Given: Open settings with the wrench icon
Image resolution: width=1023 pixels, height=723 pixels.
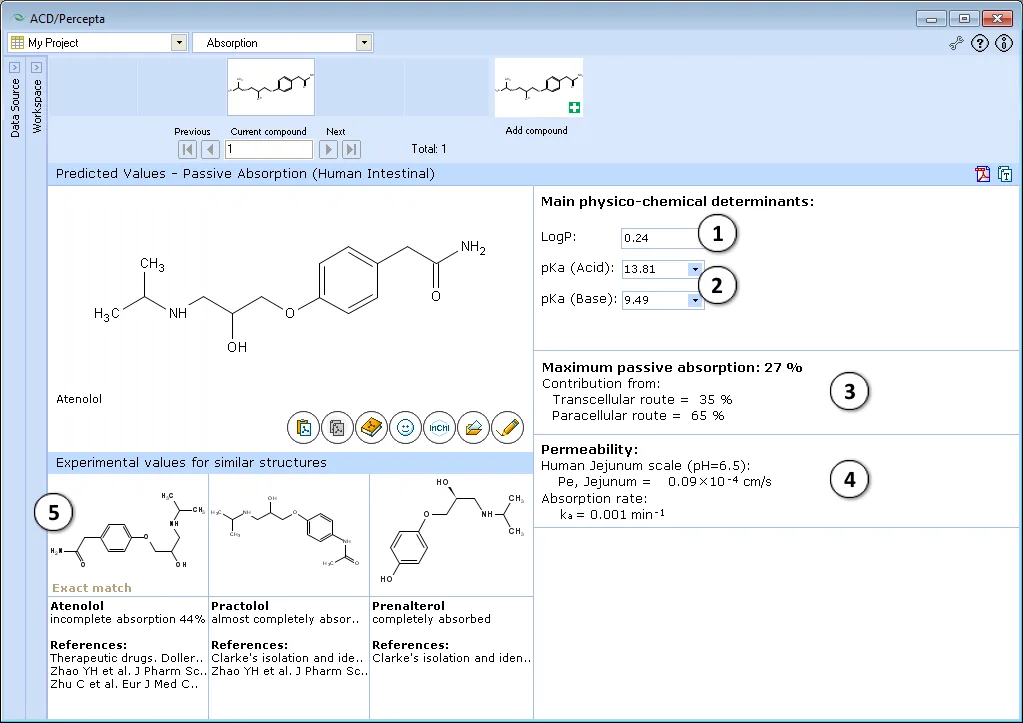Looking at the screenshot, I should (x=956, y=44).
